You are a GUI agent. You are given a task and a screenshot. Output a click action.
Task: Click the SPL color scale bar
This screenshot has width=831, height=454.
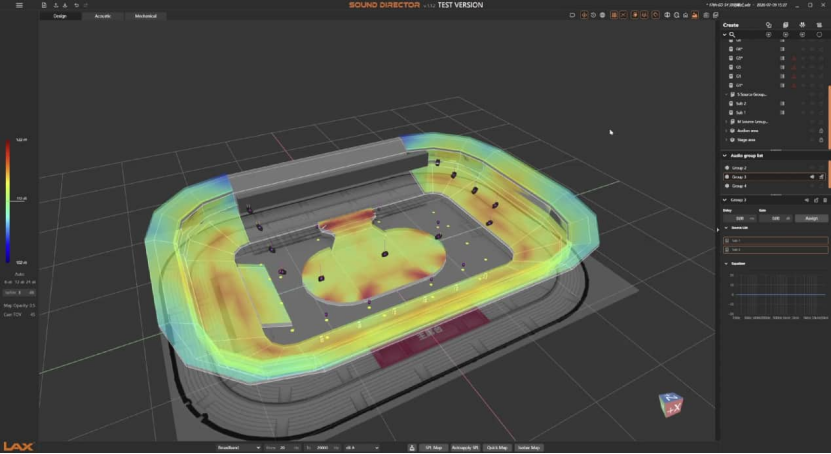[8, 201]
